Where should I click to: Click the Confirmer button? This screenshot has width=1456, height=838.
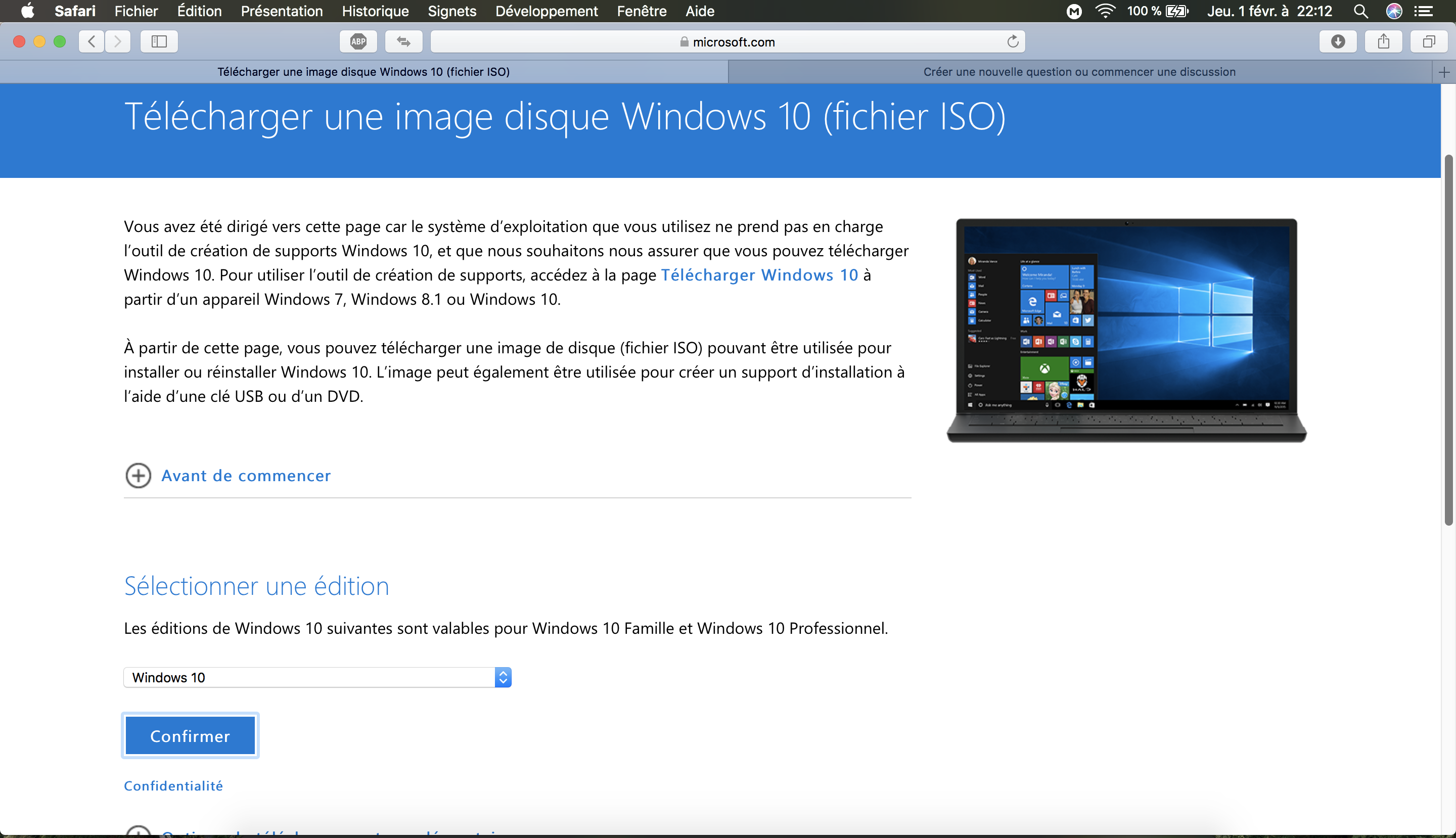pos(190,735)
